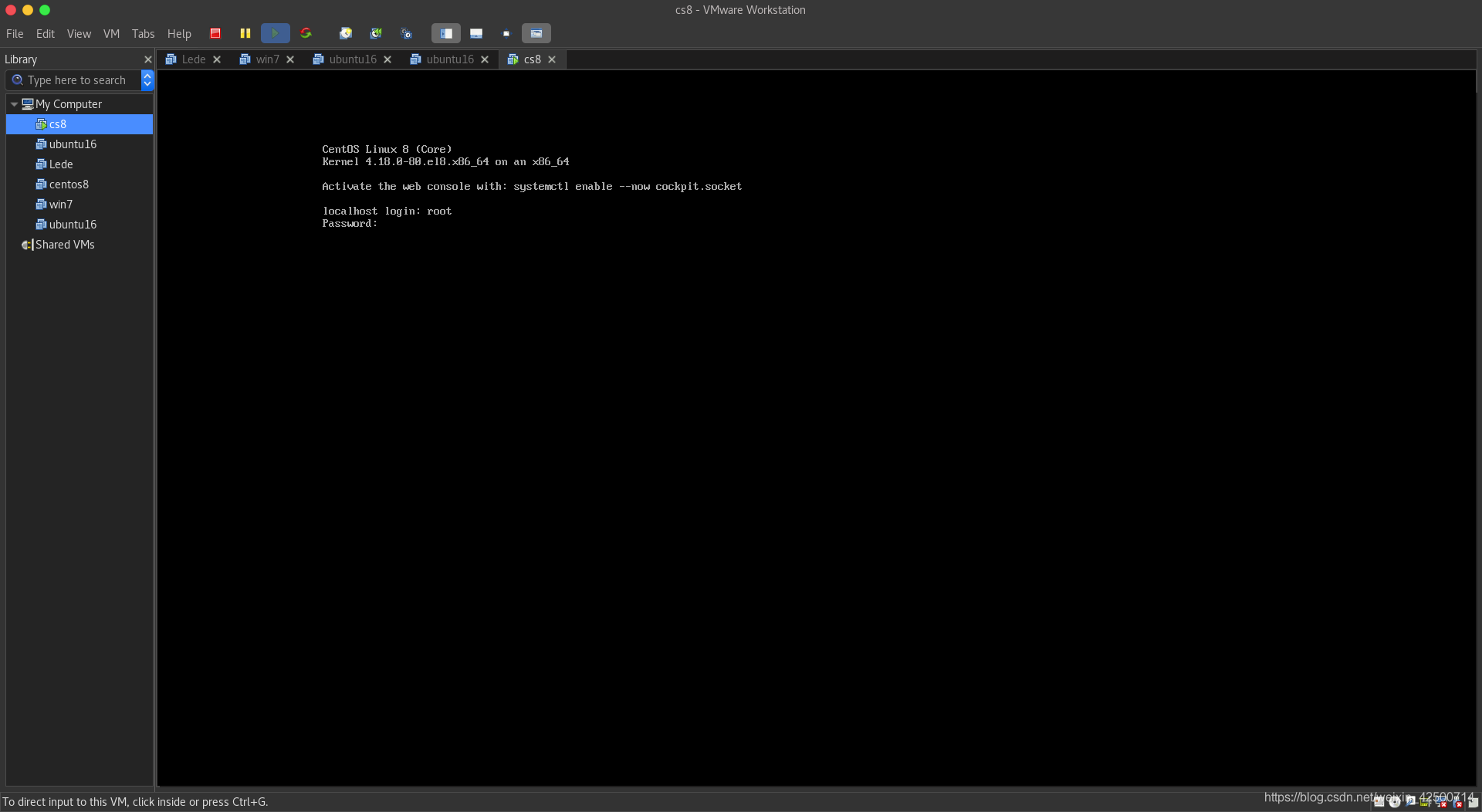The height and width of the screenshot is (812, 1482).
Task: Click the magnifier icon in search box
Action: 17,80
